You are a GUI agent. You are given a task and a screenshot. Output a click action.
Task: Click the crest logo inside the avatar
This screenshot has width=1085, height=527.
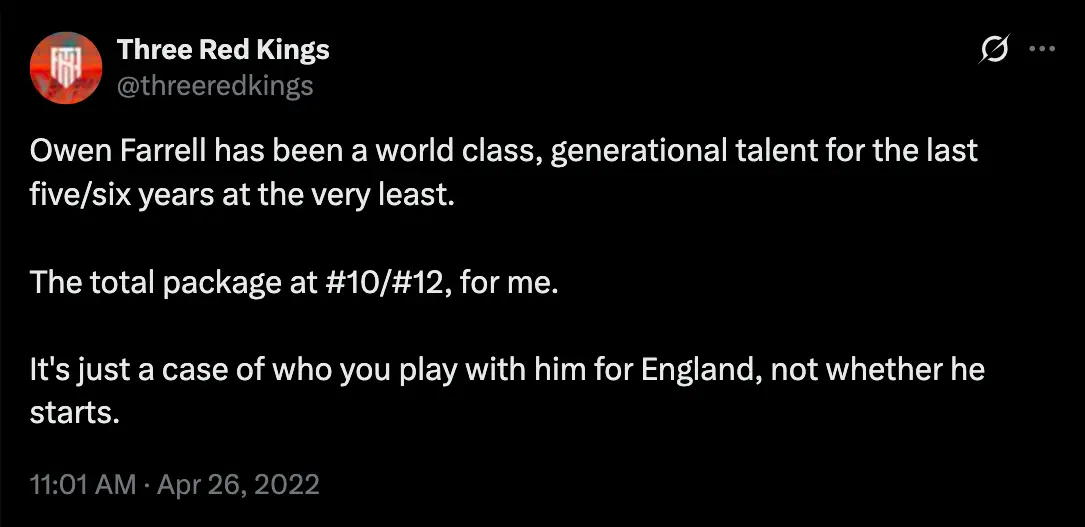coord(66,65)
